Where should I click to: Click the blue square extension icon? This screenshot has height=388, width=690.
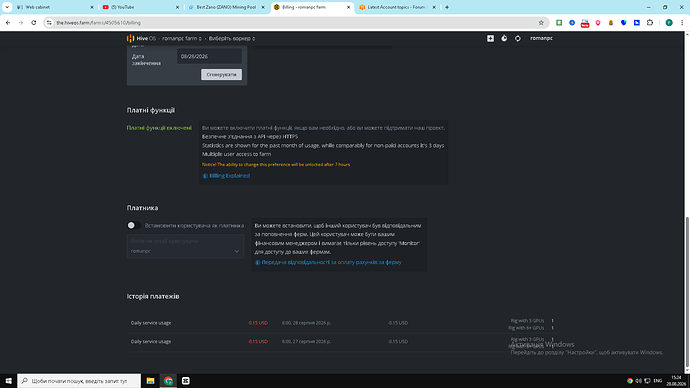click(637, 23)
